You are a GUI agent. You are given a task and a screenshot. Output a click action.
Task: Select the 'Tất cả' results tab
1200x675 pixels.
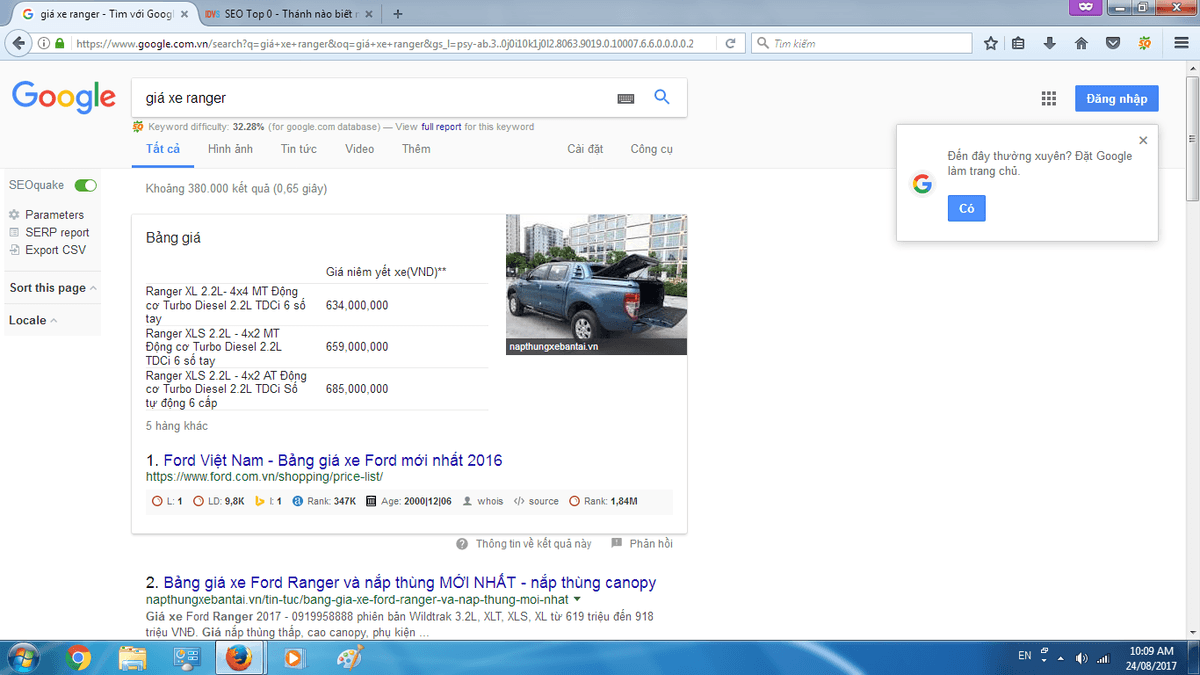click(163, 149)
